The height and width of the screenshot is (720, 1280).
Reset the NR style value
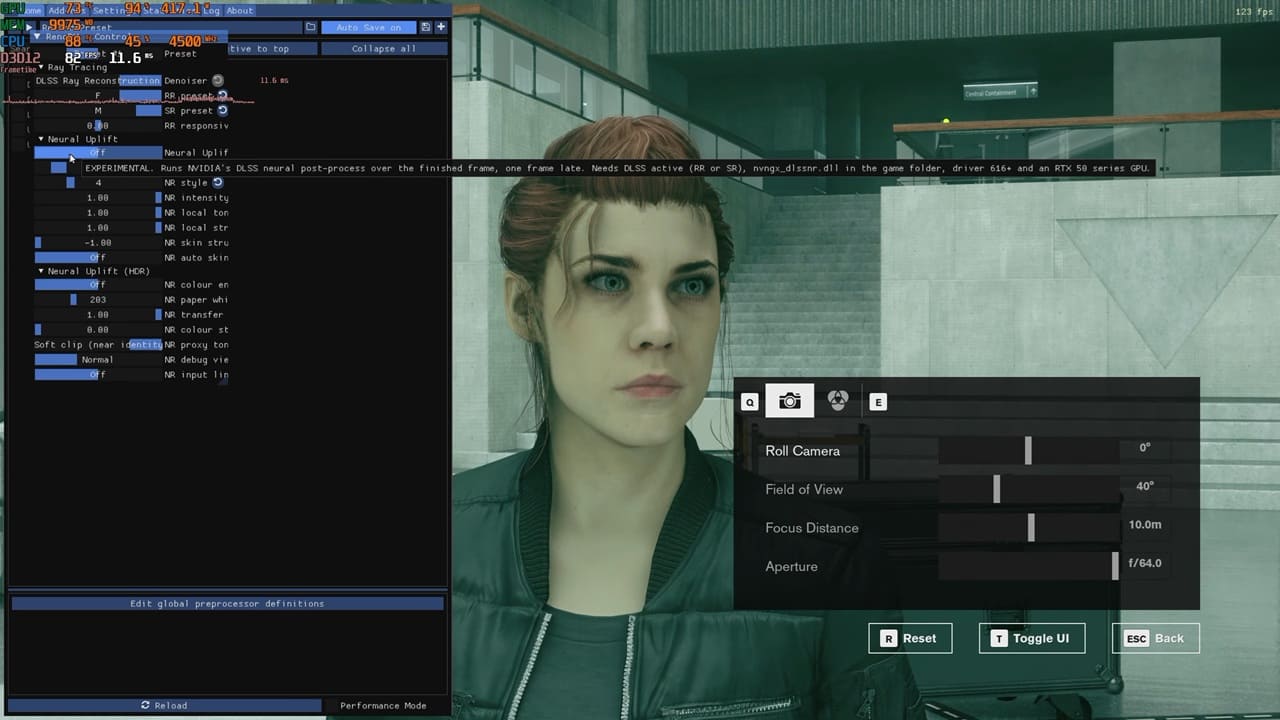tap(217, 183)
